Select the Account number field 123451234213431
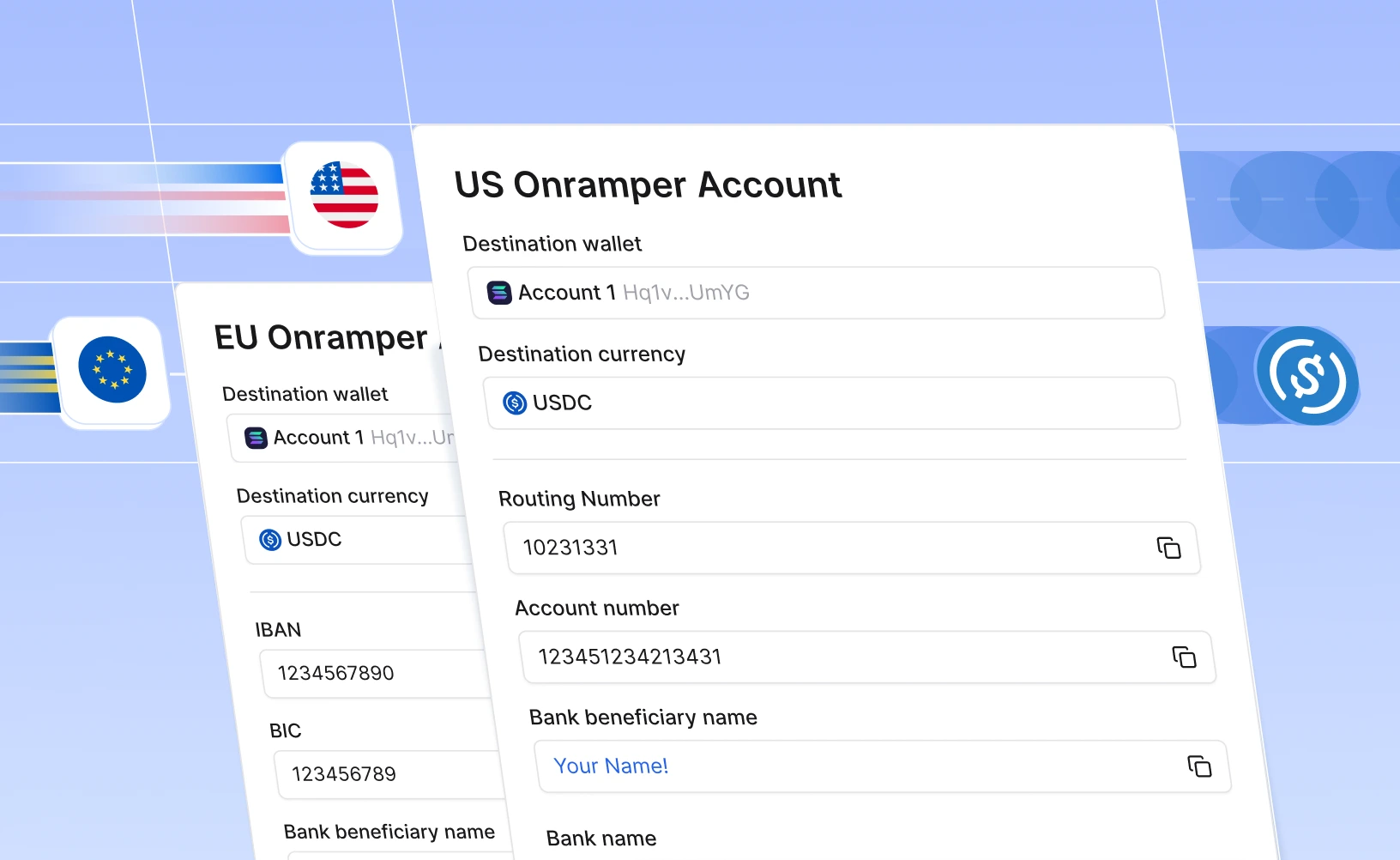This screenshot has height=860, width=1400. pyautogui.click(x=867, y=657)
